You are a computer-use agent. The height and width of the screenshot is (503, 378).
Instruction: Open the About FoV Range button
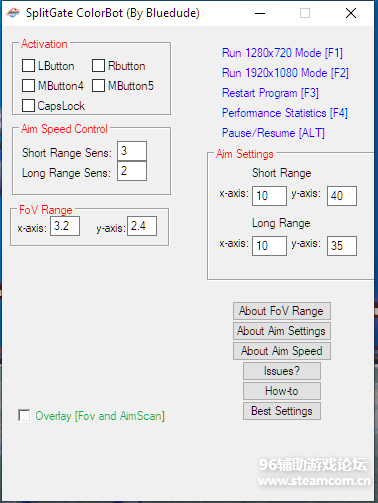pyautogui.click(x=282, y=311)
